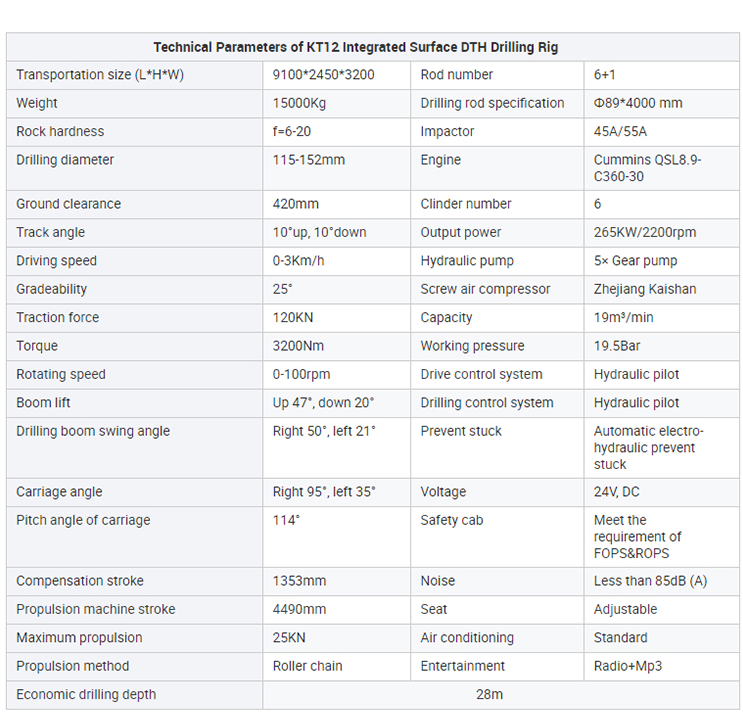This screenshot has height=723, width=743.
Task: Select the Economic drilling depth value 28m
Action: pyautogui.click(x=489, y=694)
